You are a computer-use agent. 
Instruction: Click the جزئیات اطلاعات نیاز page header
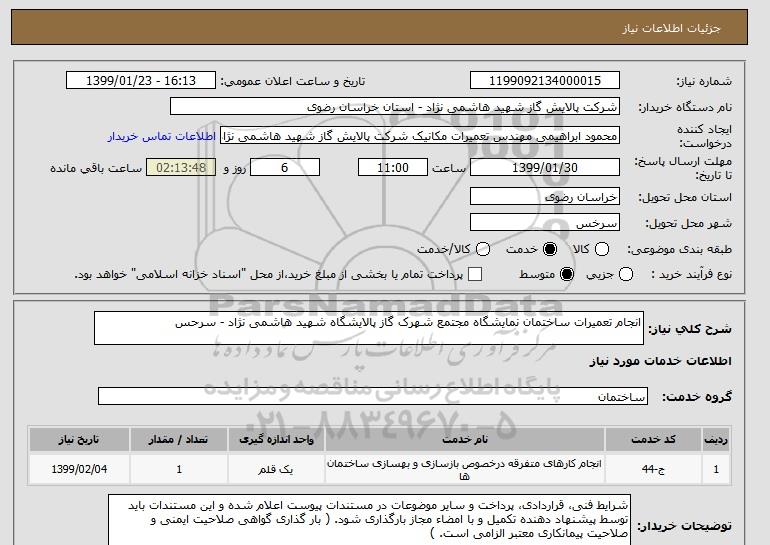[671, 28]
